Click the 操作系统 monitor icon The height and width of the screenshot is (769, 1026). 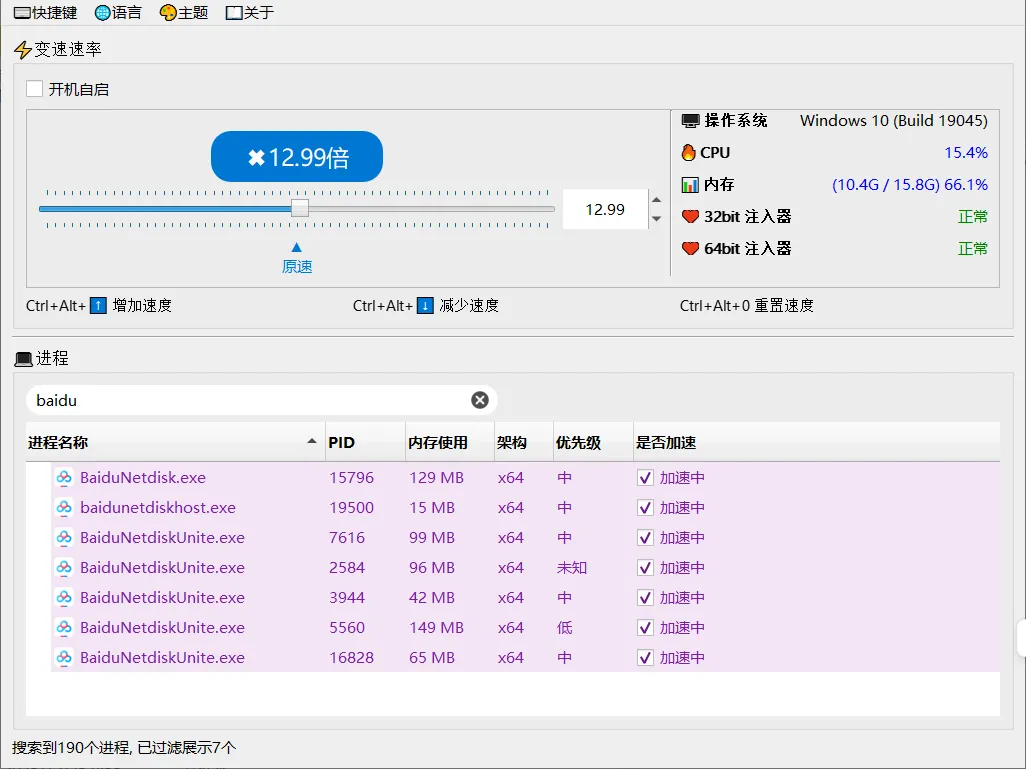point(690,121)
